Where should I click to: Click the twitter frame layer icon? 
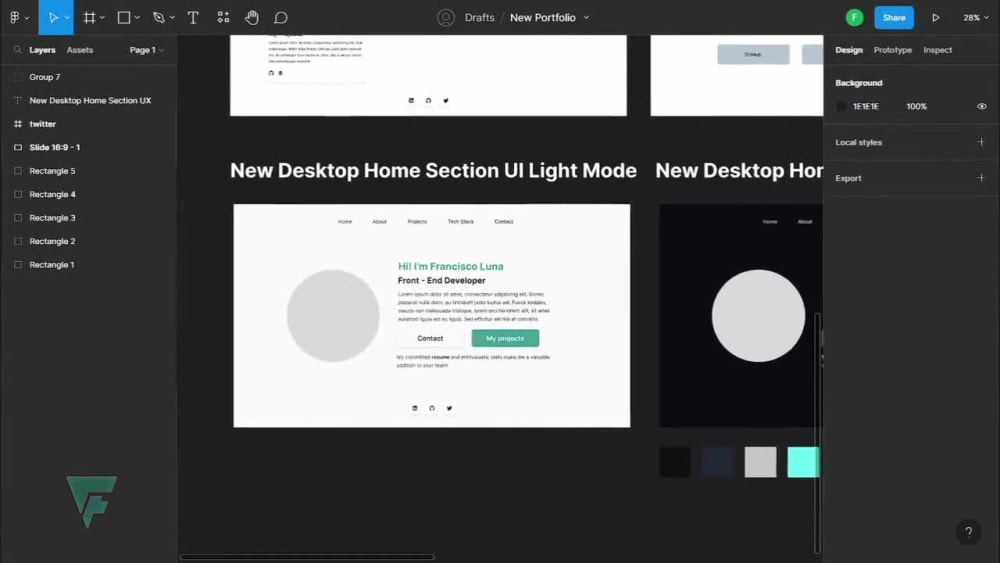[x=18, y=124]
